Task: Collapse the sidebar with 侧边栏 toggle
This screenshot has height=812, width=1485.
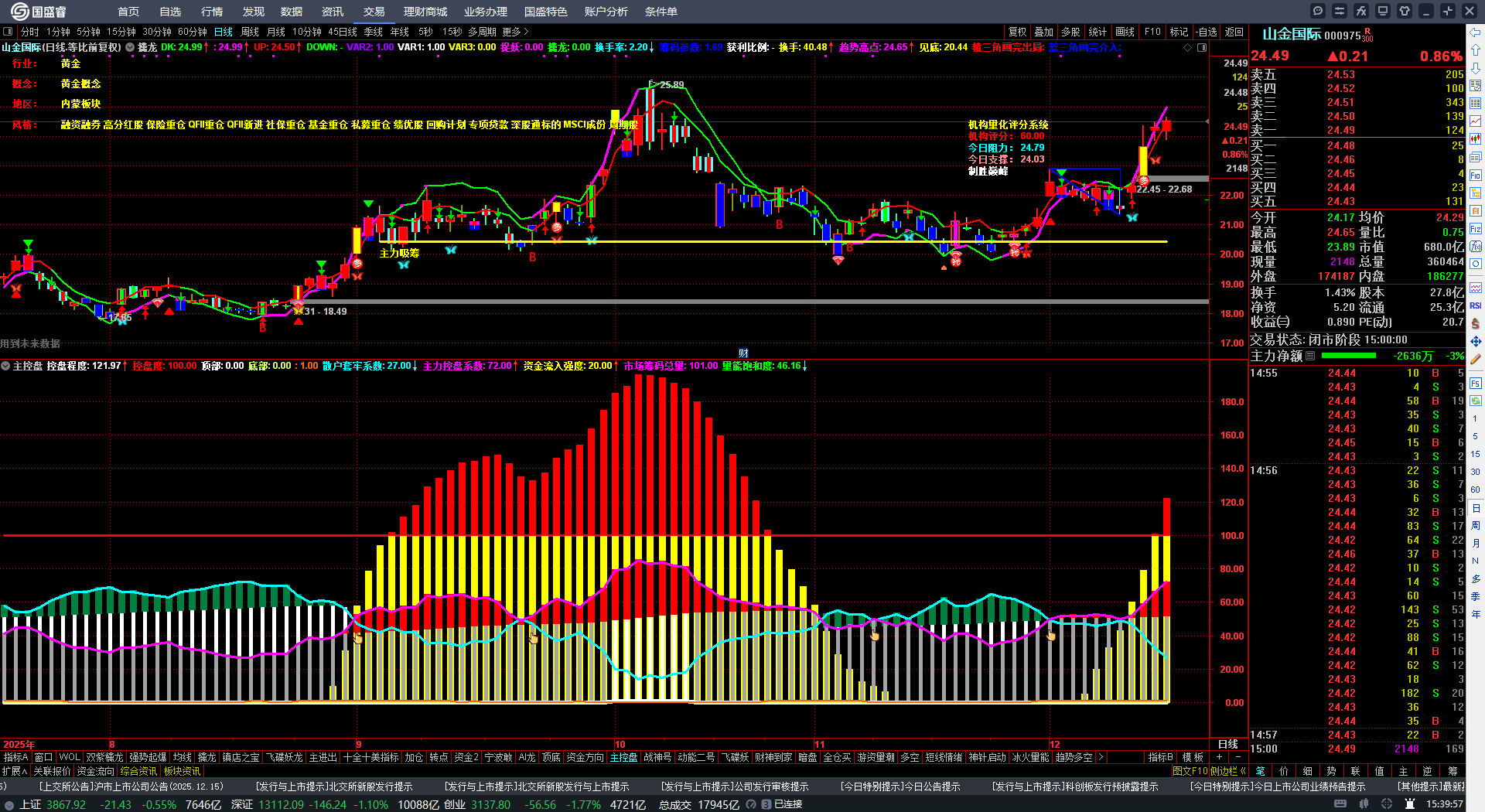Action: tap(1228, 771)
